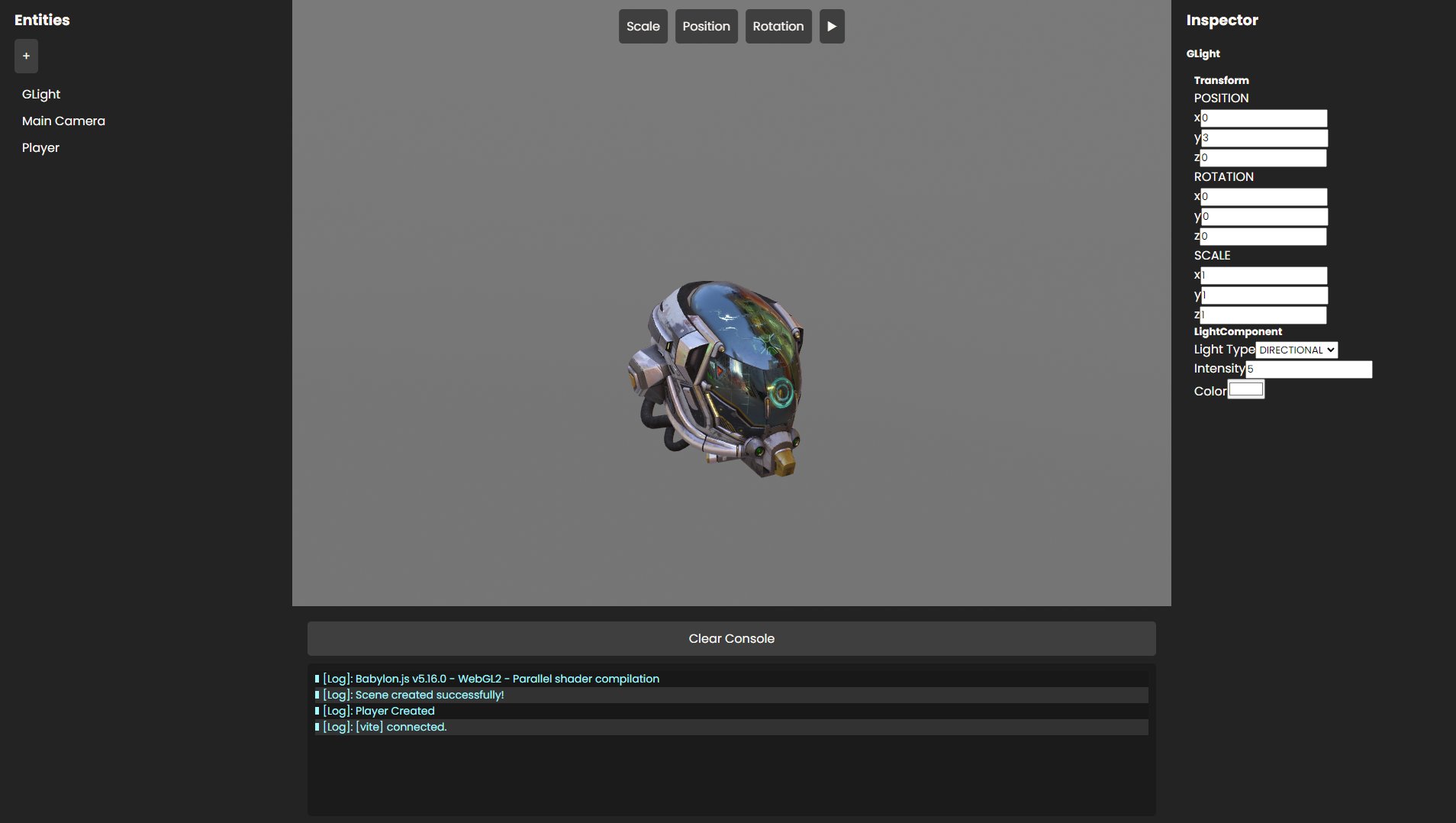
Task: Focus the Position z input field
Action: 1263,158
